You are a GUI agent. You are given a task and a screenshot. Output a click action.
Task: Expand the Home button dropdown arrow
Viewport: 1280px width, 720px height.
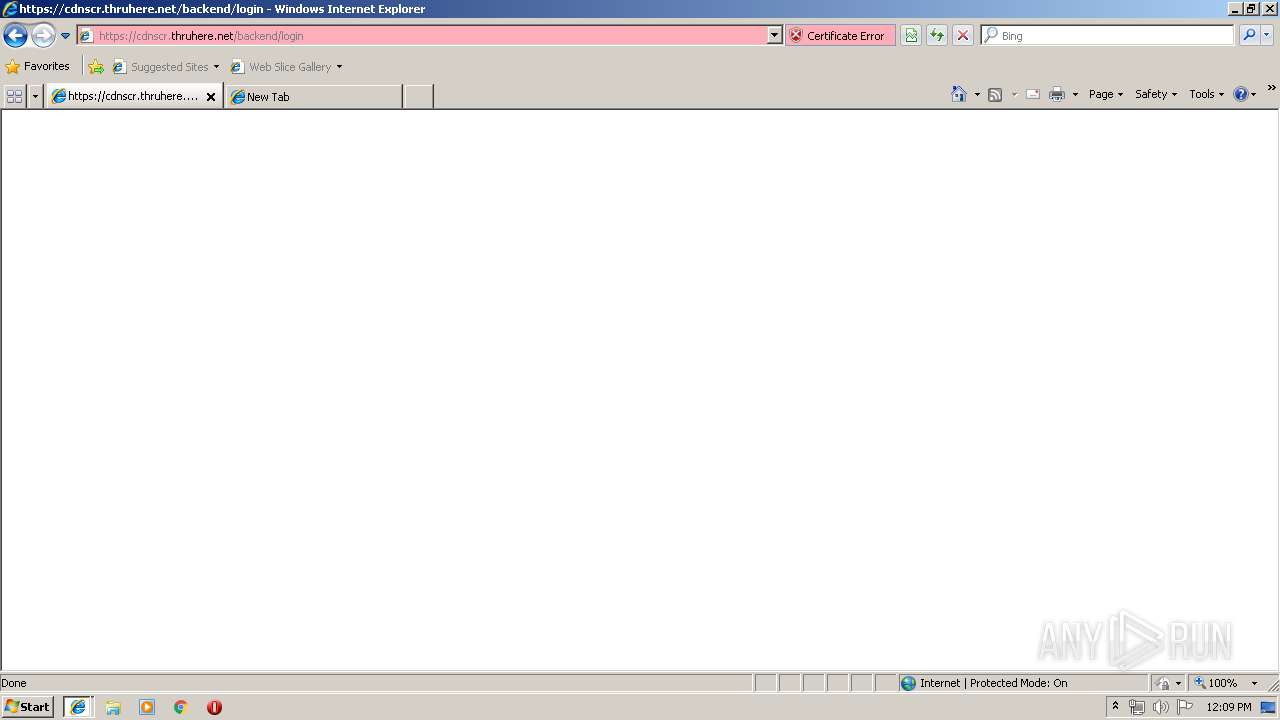[977, 94]
